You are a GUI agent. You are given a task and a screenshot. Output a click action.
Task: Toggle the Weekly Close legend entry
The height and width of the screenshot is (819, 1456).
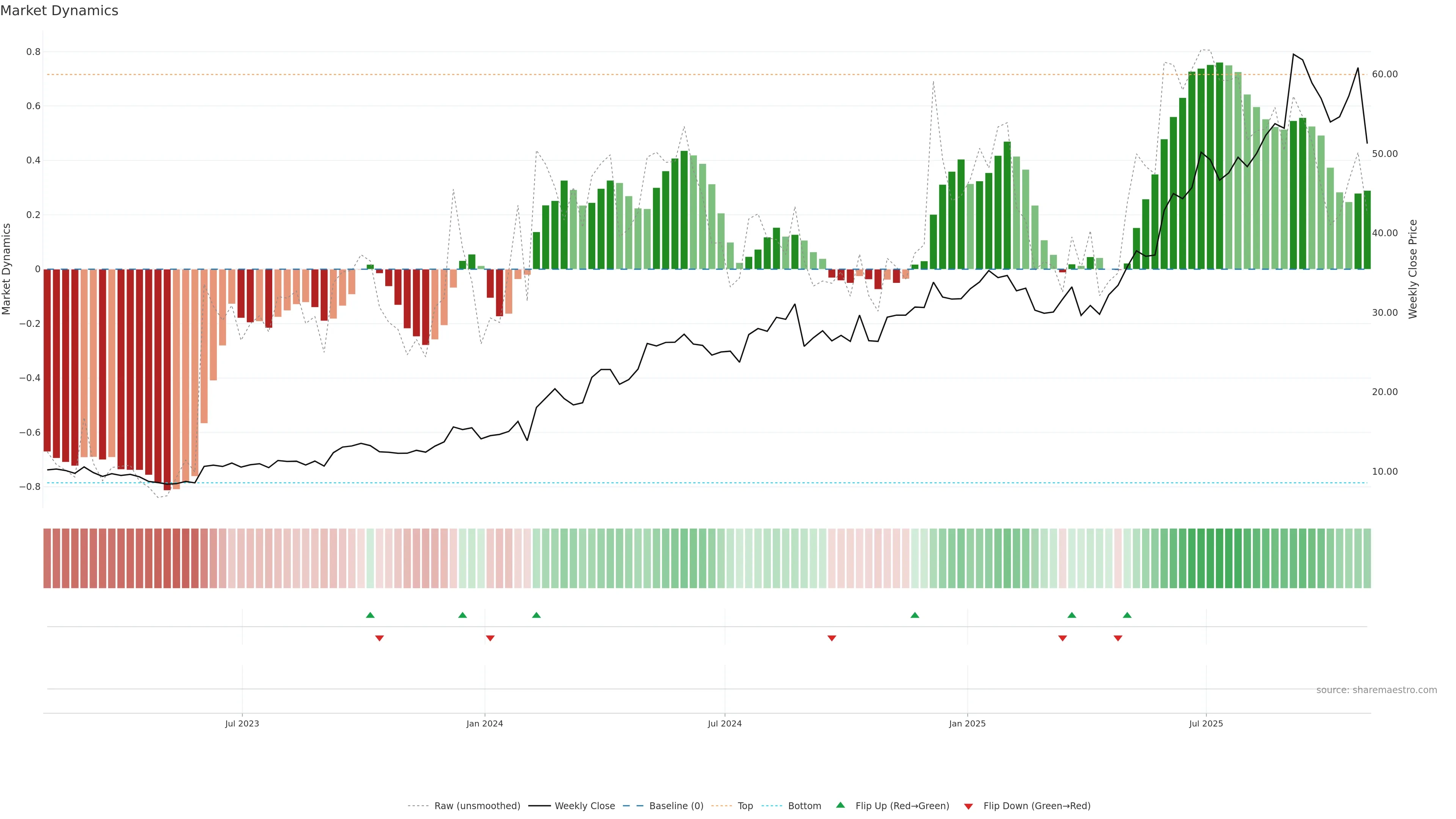point(584,806)
